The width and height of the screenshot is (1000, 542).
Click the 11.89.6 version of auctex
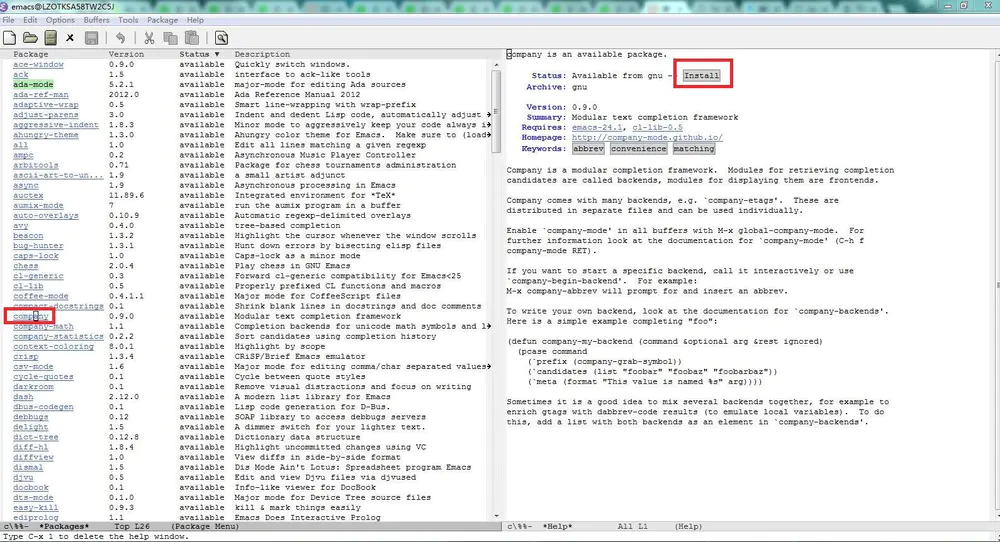tap(126, 196)
